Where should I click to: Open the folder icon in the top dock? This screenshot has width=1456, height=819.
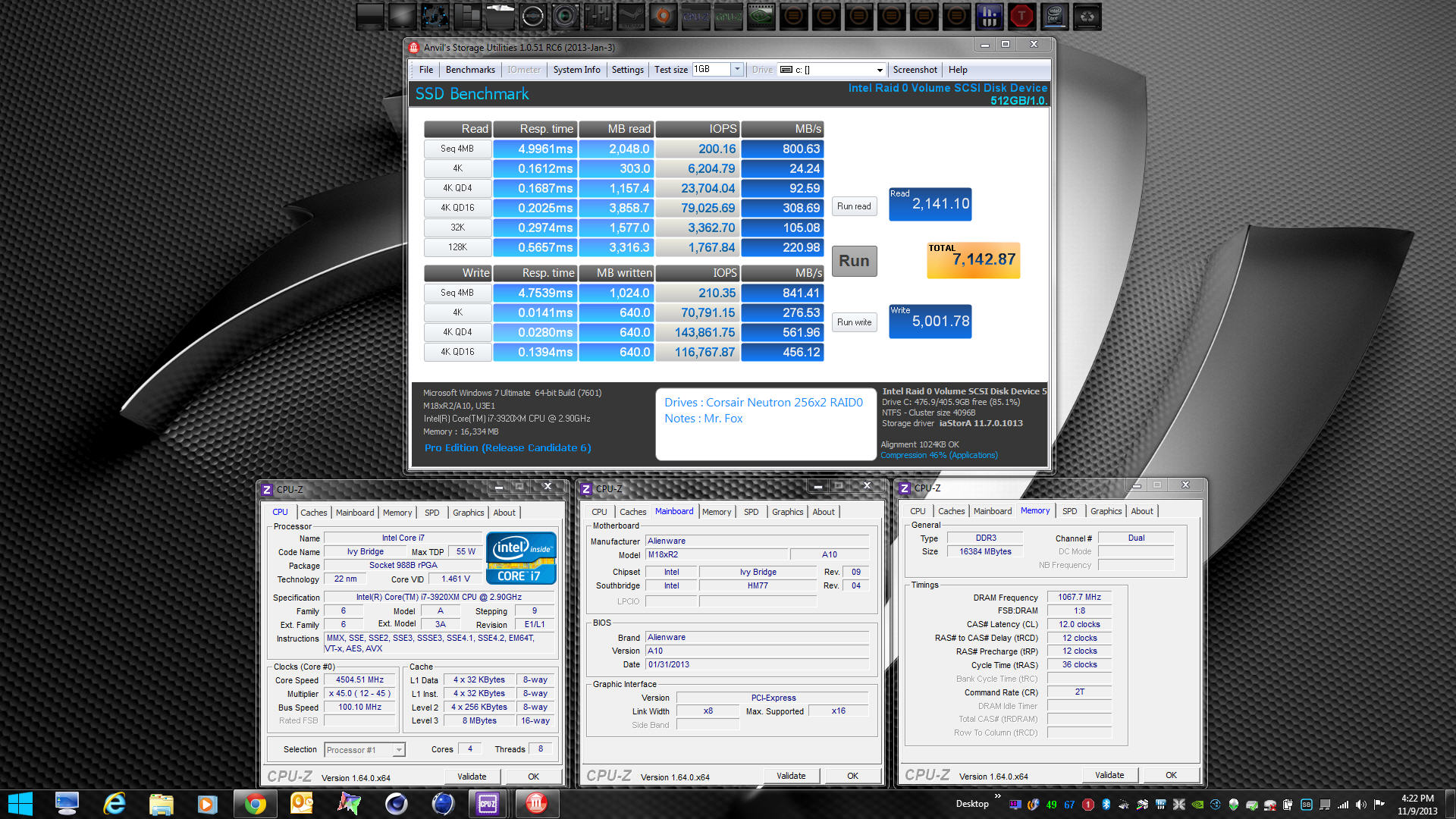pos(500,17)
